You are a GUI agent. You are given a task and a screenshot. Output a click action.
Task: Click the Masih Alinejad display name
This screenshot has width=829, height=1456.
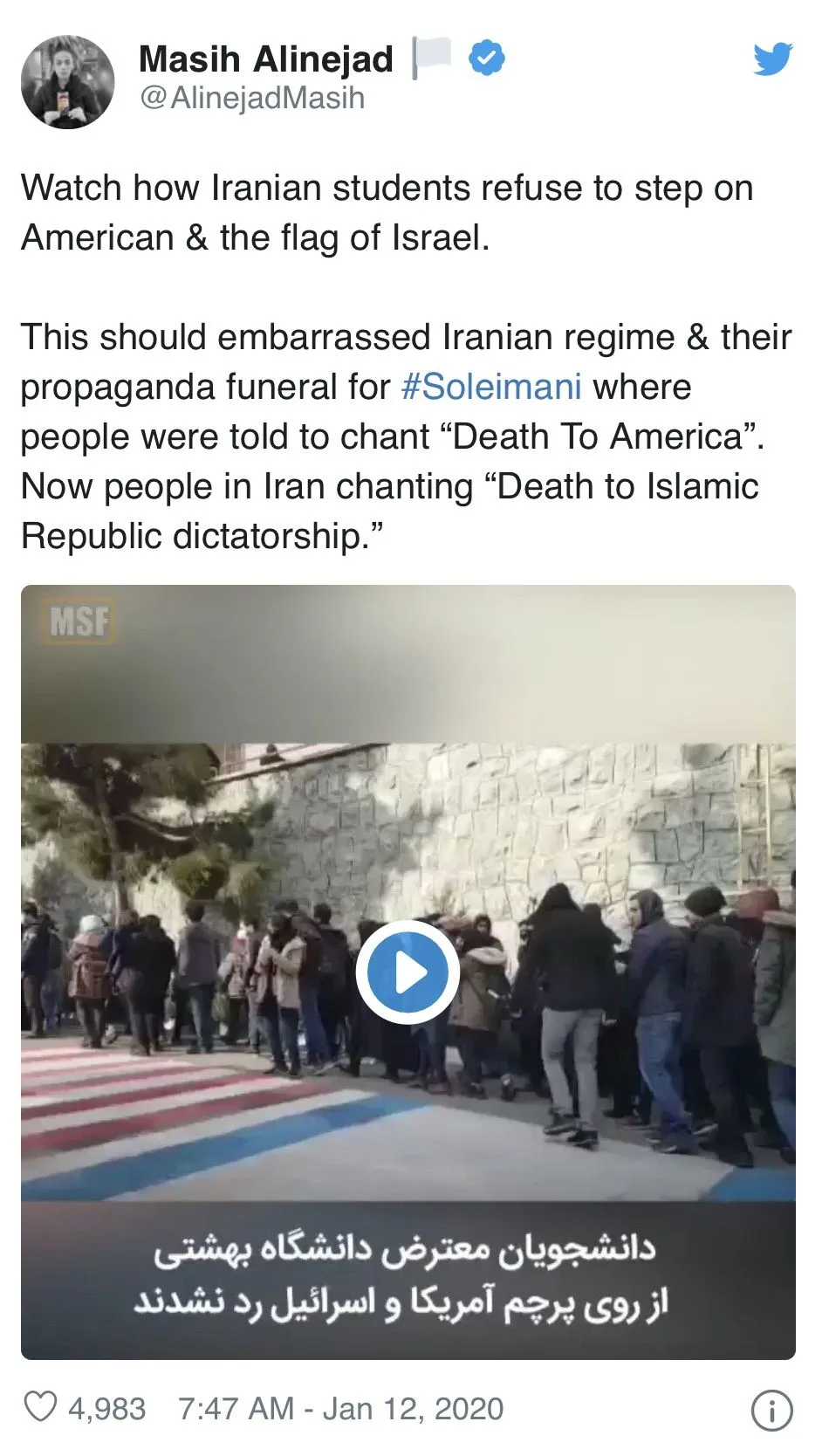click(x=266, y=58)
